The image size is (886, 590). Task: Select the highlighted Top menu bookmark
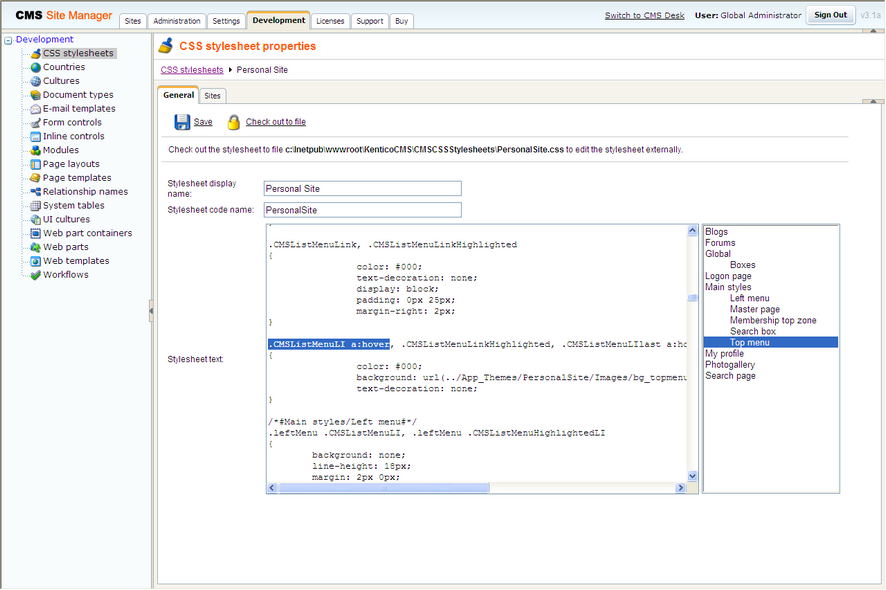771,342
